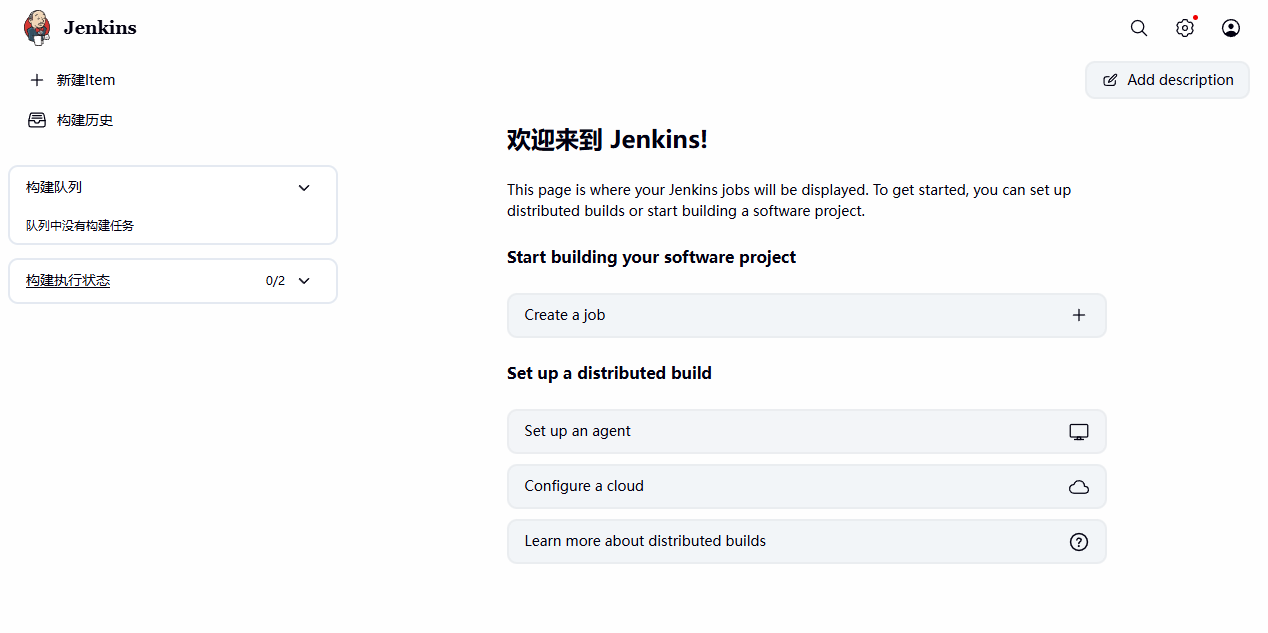Open the Create a job link
This screenshot has width=1268, height=633.
[564, 315]
